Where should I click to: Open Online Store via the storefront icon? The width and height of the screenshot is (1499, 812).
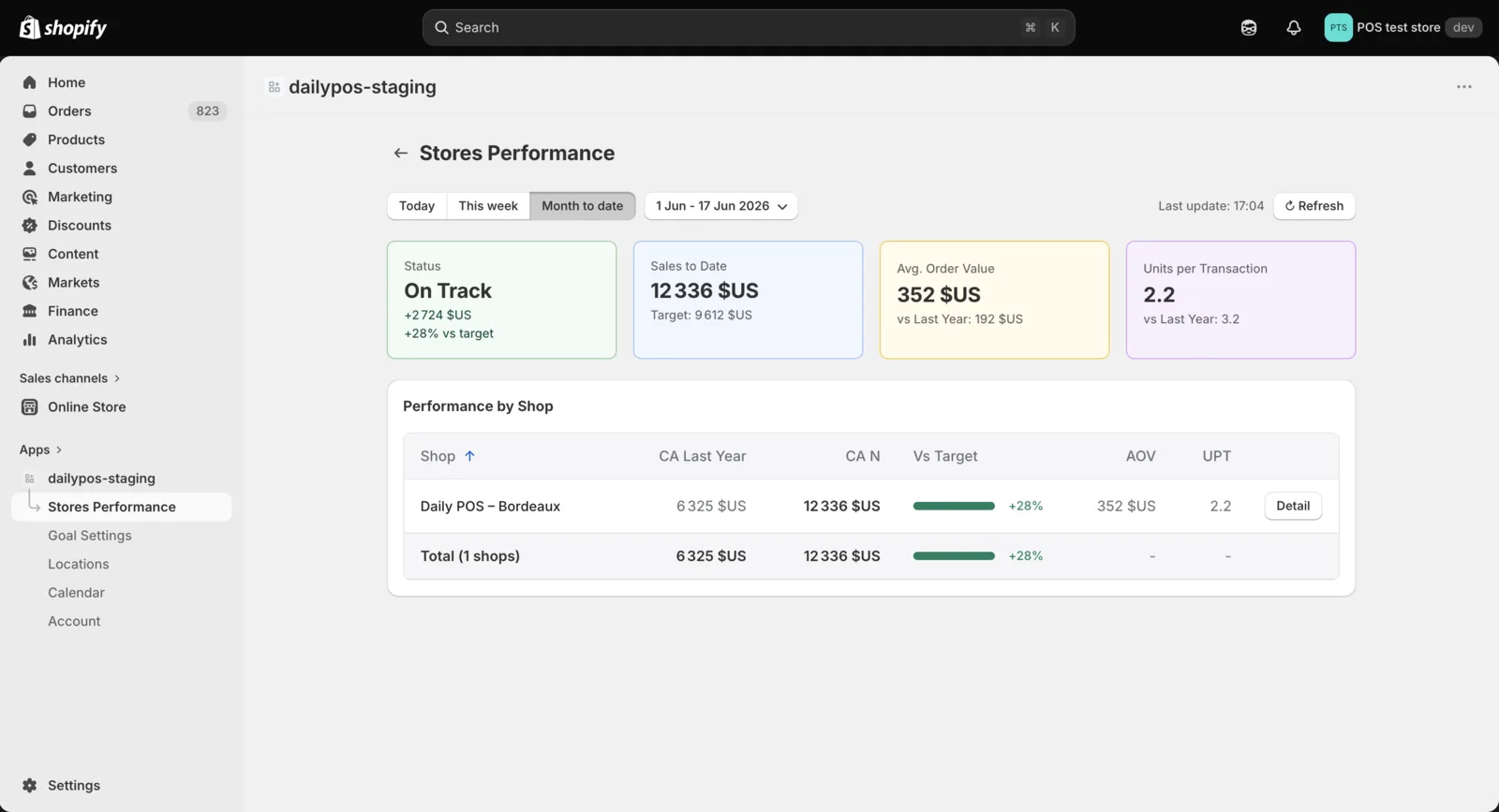pyautogui.click(x=30, y=406)
